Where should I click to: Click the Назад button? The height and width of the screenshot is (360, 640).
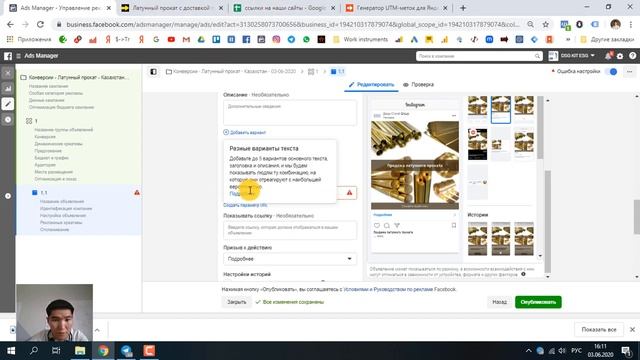(x=499, y=302)
